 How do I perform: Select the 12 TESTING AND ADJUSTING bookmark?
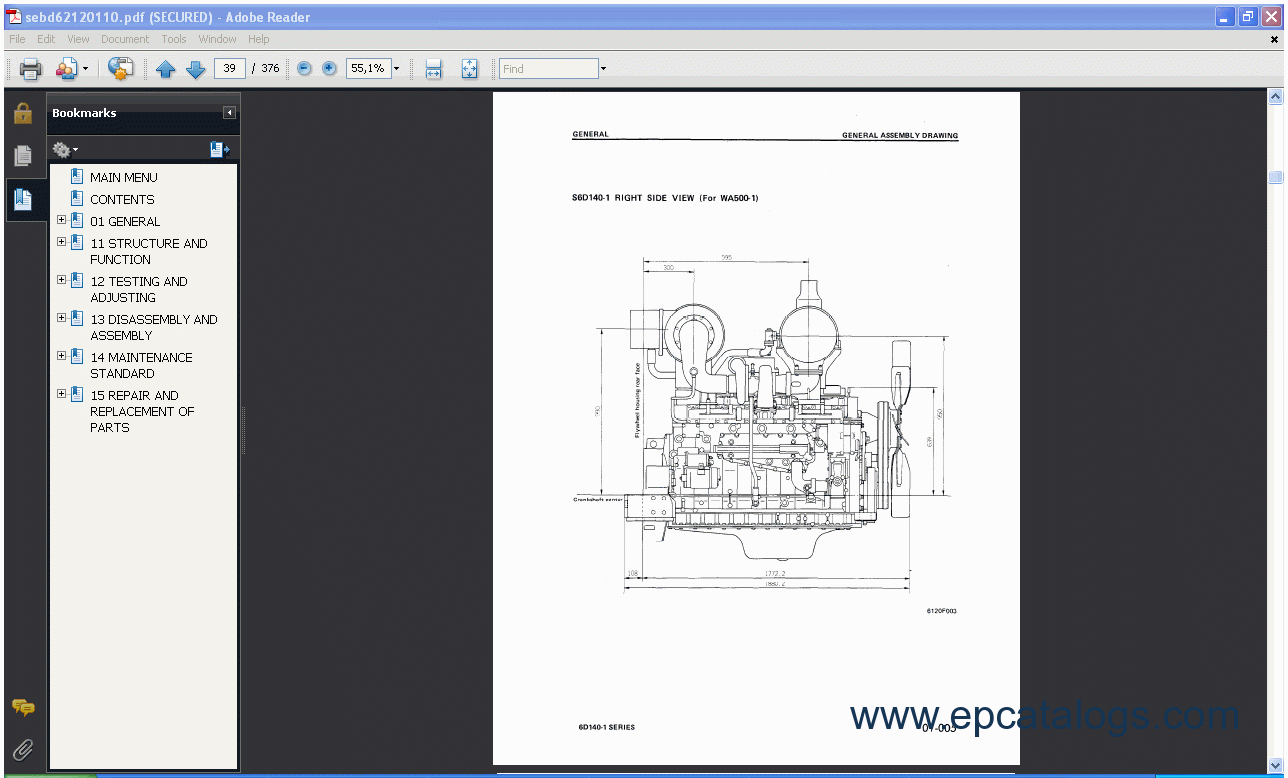click(139, 289)
